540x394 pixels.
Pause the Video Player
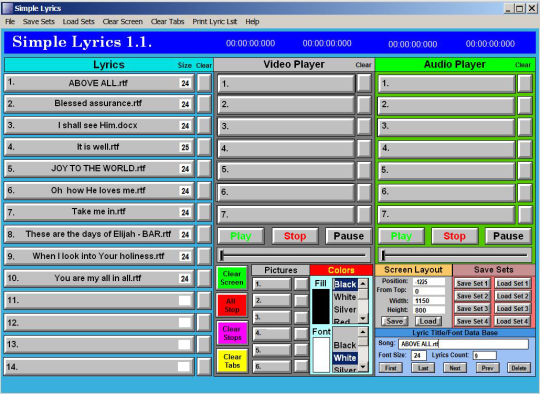click(x=349, y=236)
